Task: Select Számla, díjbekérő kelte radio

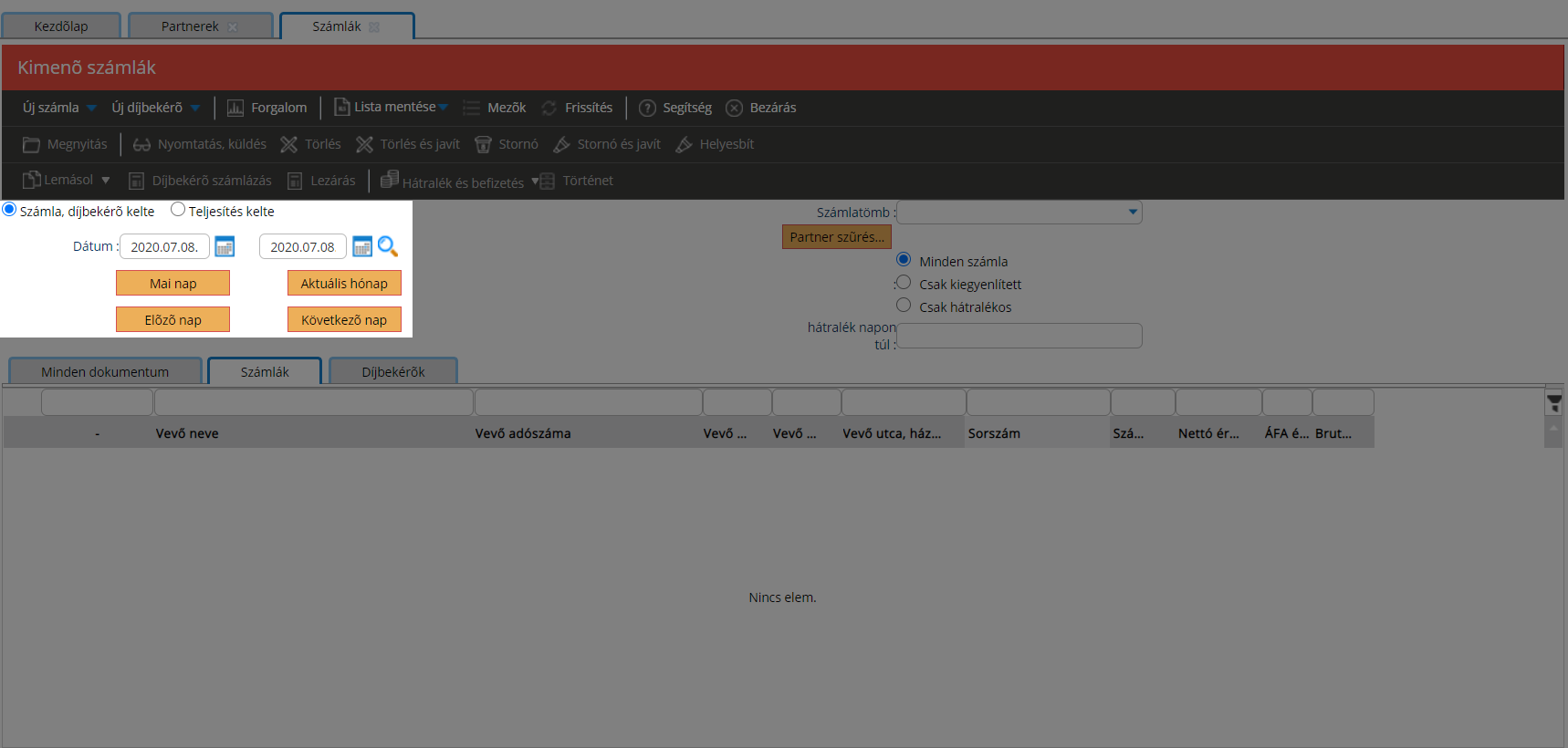Action: [9, 210]
